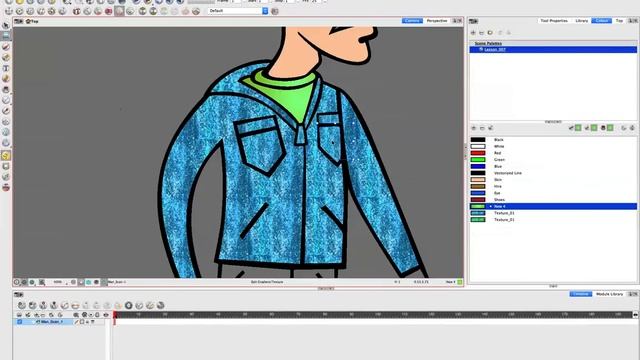Viewport: 640px width, 360px height.
Task: Switch to the Library tab
Action: (x=582, y=20)
